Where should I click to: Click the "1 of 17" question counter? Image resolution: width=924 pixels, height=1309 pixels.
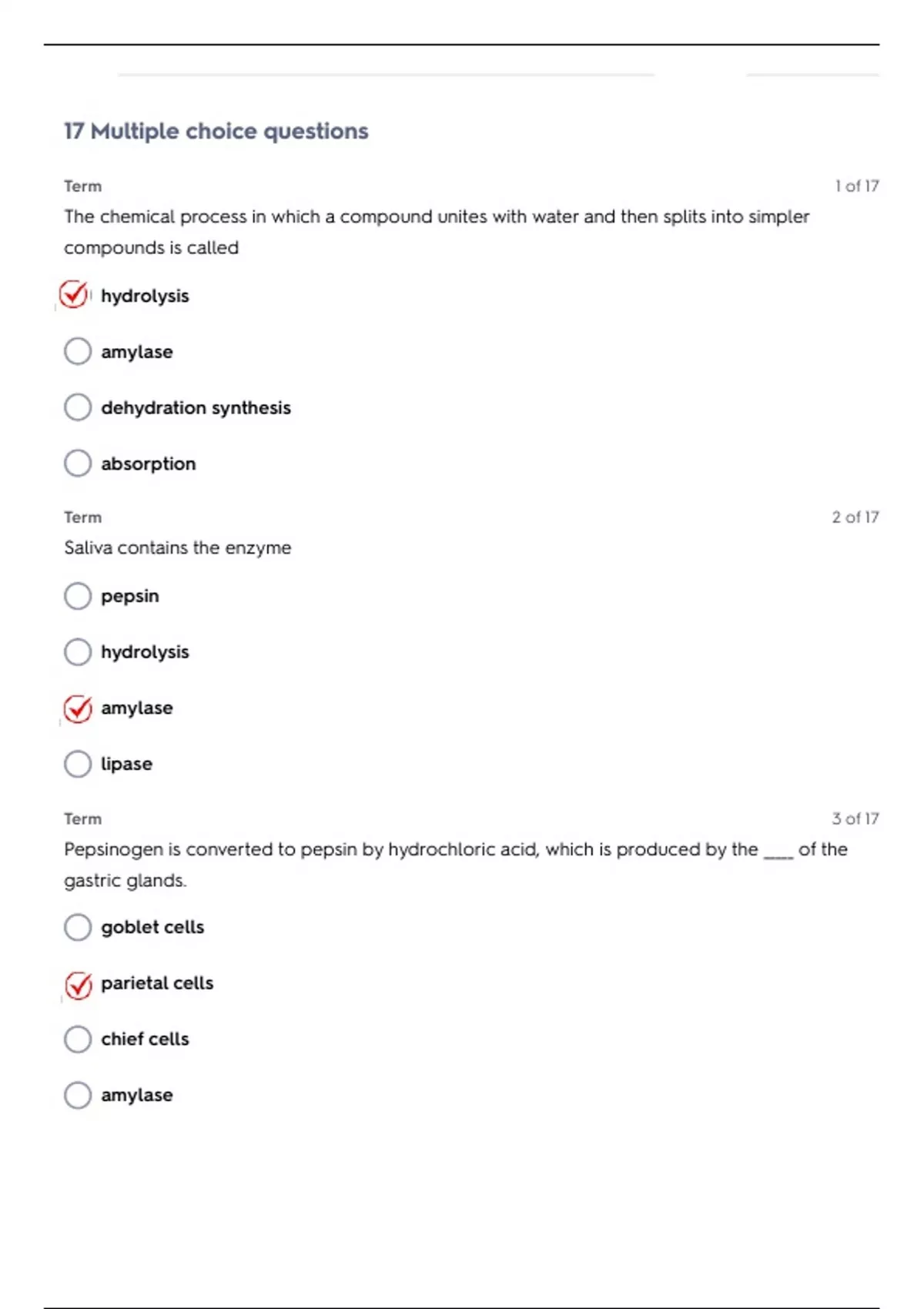pos(856,186)
